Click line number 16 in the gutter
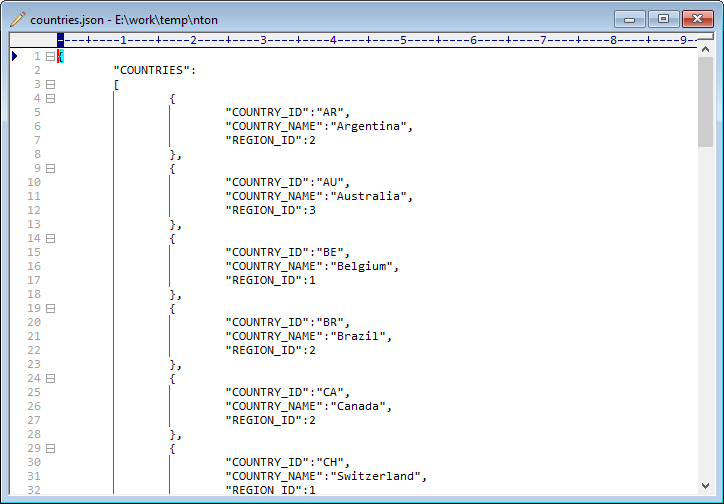This screenshot has width=724, height=504. click(35, 266)
